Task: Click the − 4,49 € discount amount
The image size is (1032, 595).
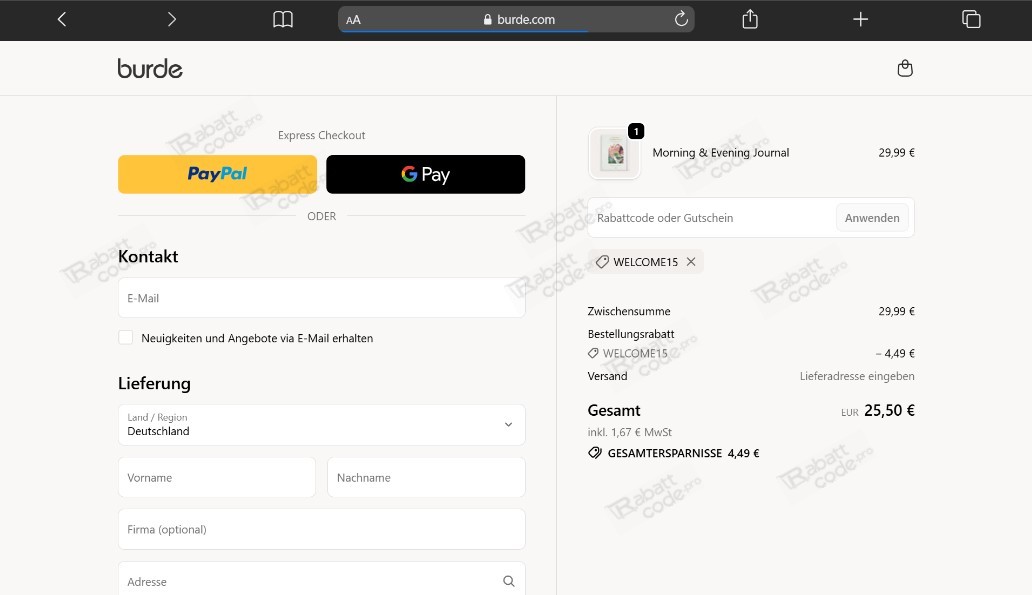Action: tap(895, 353)
